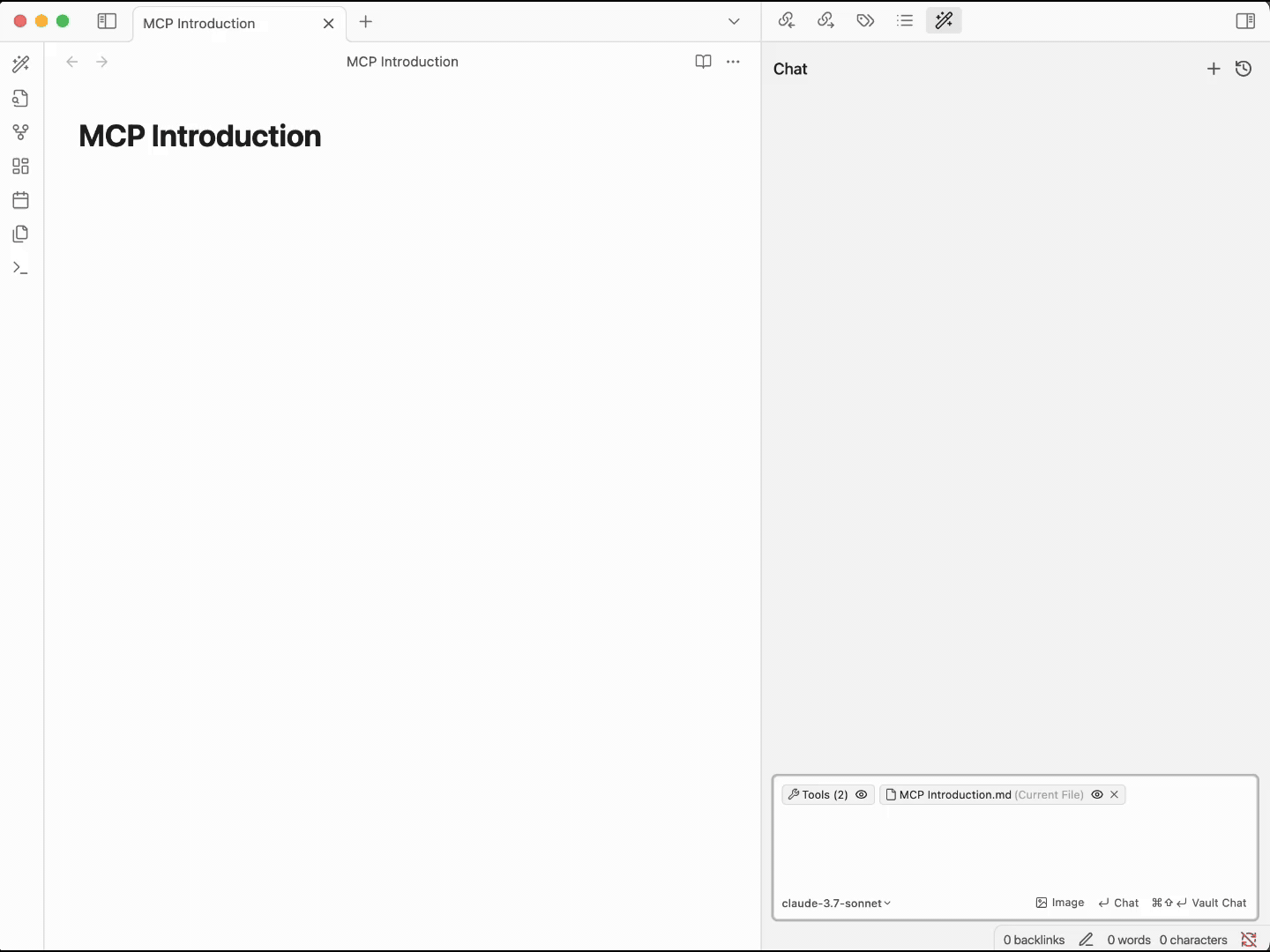Image resolution: width=1270 pixels, height=952 pixels.
Task: Toggle the right sidebar
Action: pyautogui.click(x=1245, y=21)
